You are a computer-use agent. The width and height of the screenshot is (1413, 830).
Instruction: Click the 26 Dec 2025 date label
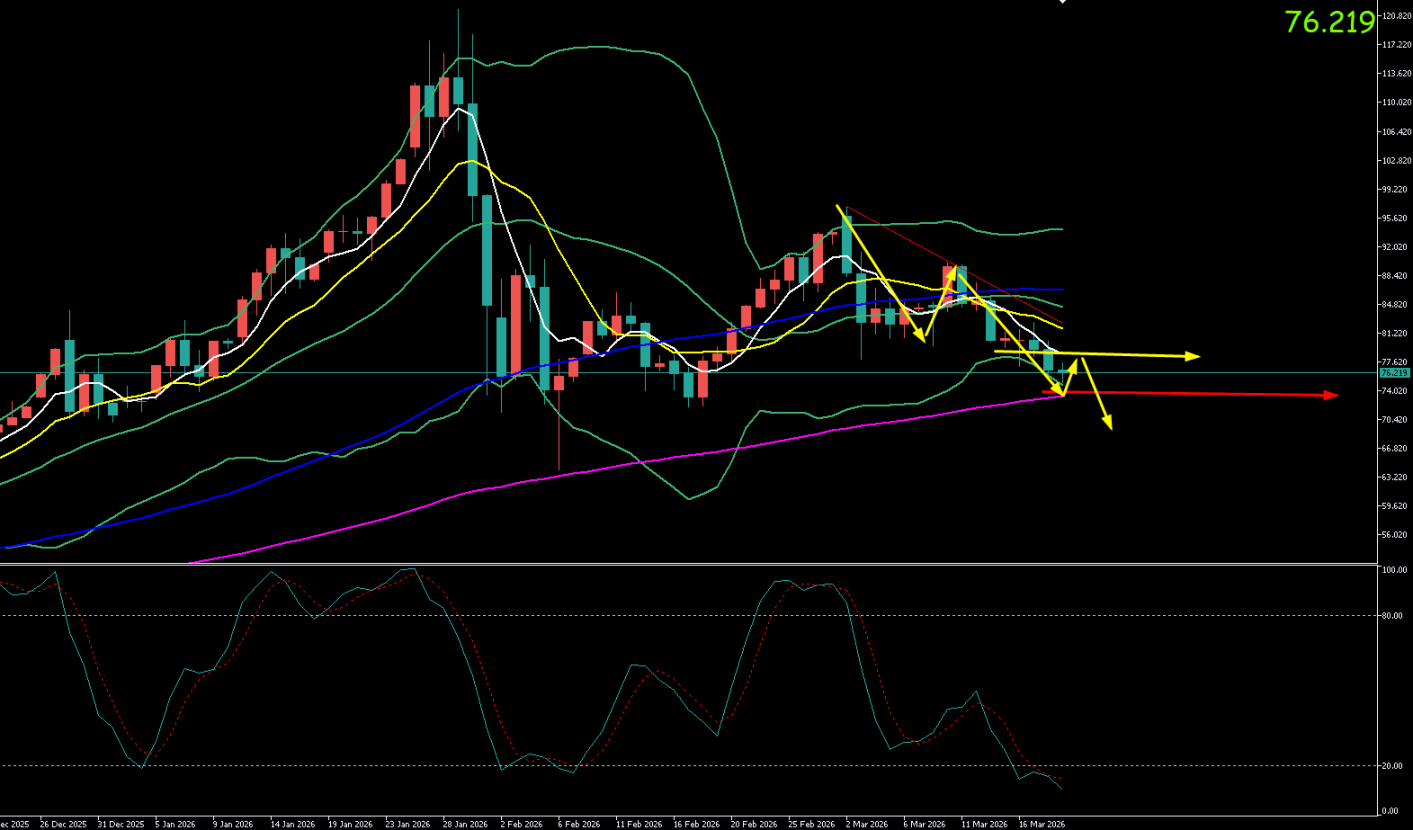pos(62,824)
